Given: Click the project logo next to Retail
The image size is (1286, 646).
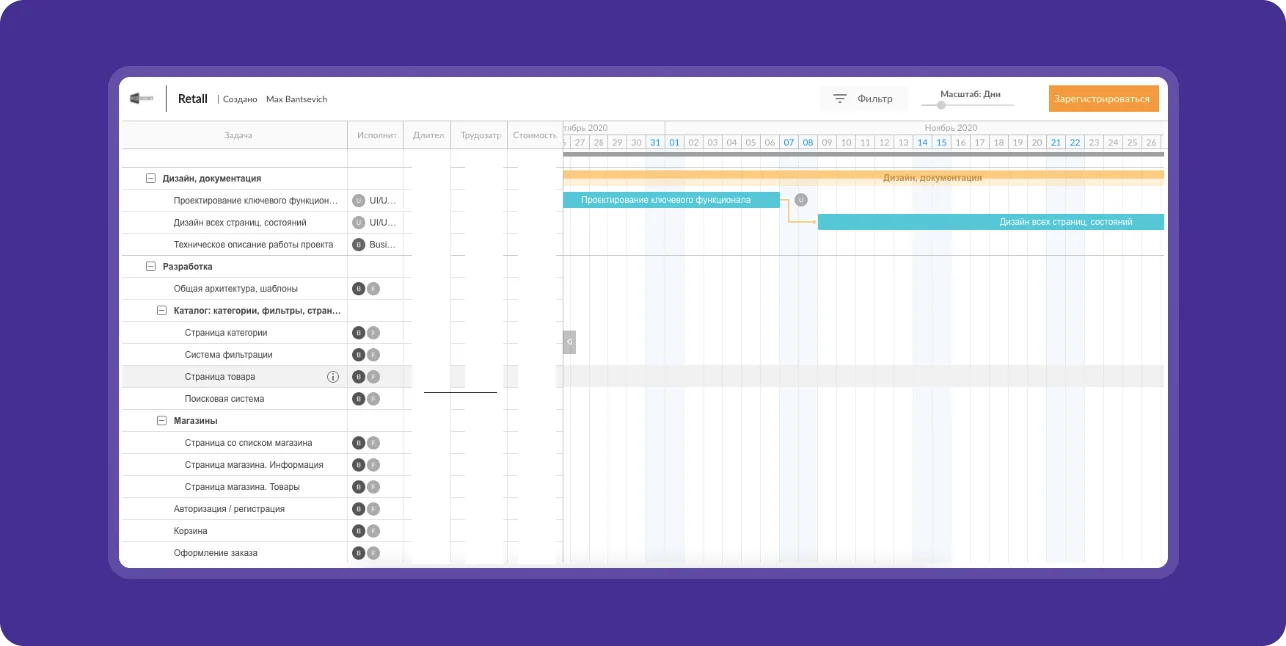Looking at the screenshot, I should (141, 99).
